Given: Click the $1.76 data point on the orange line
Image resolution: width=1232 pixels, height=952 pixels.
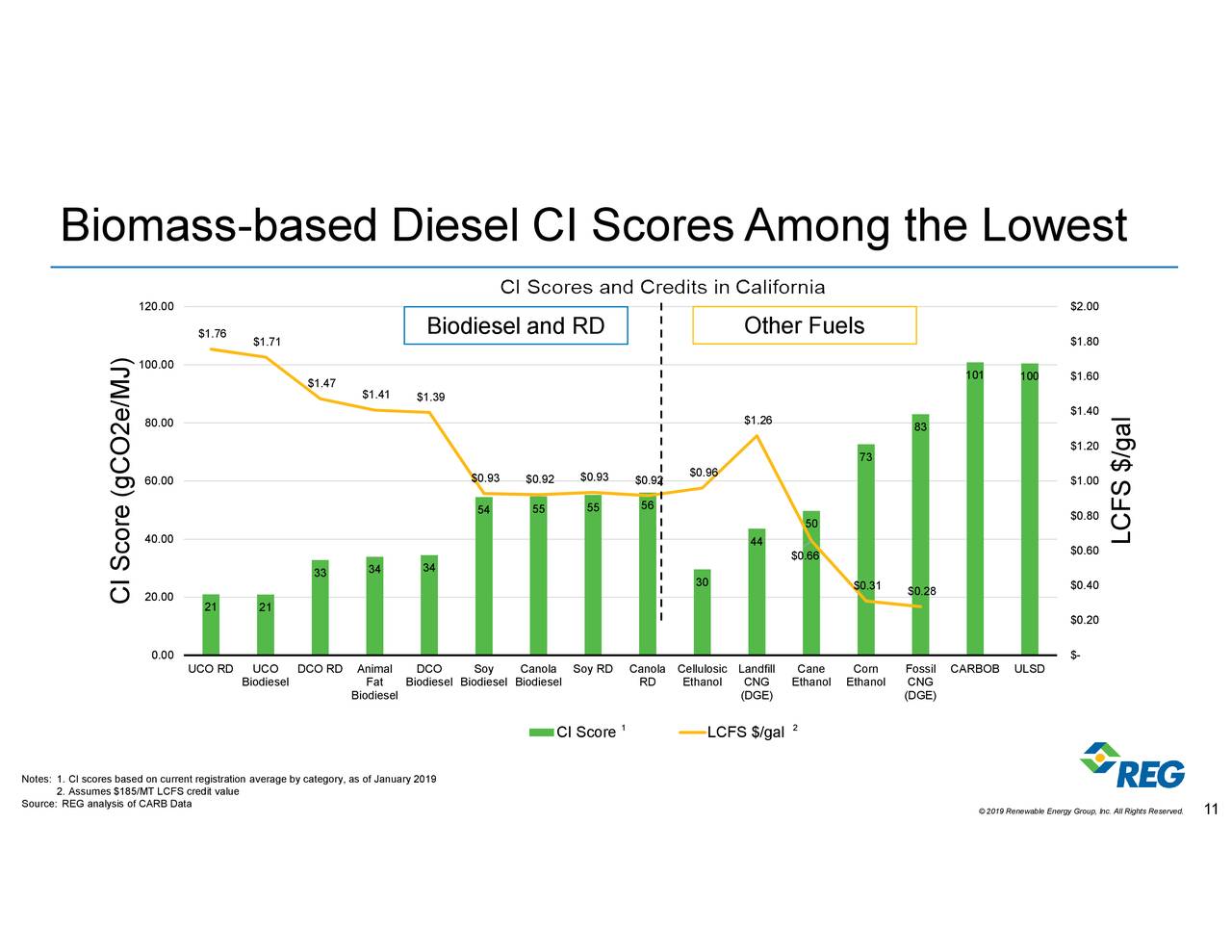Looking at the screenshot, I should (x=212, y=348).
